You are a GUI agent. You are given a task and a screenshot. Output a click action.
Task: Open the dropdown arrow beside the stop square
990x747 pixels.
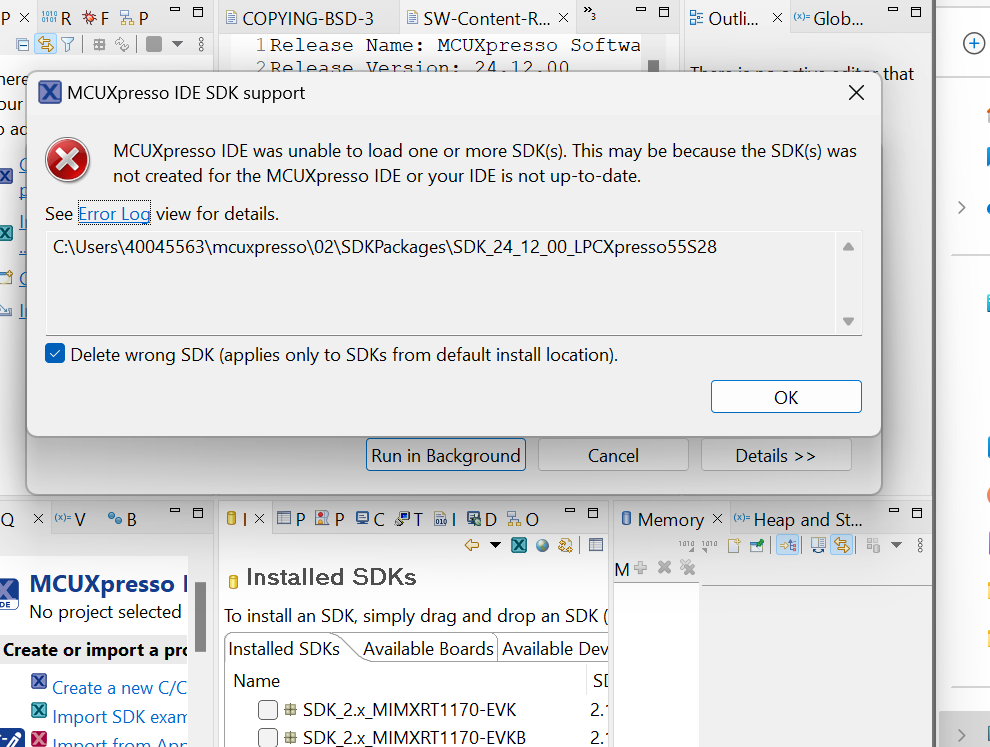[x=177, y=44]
